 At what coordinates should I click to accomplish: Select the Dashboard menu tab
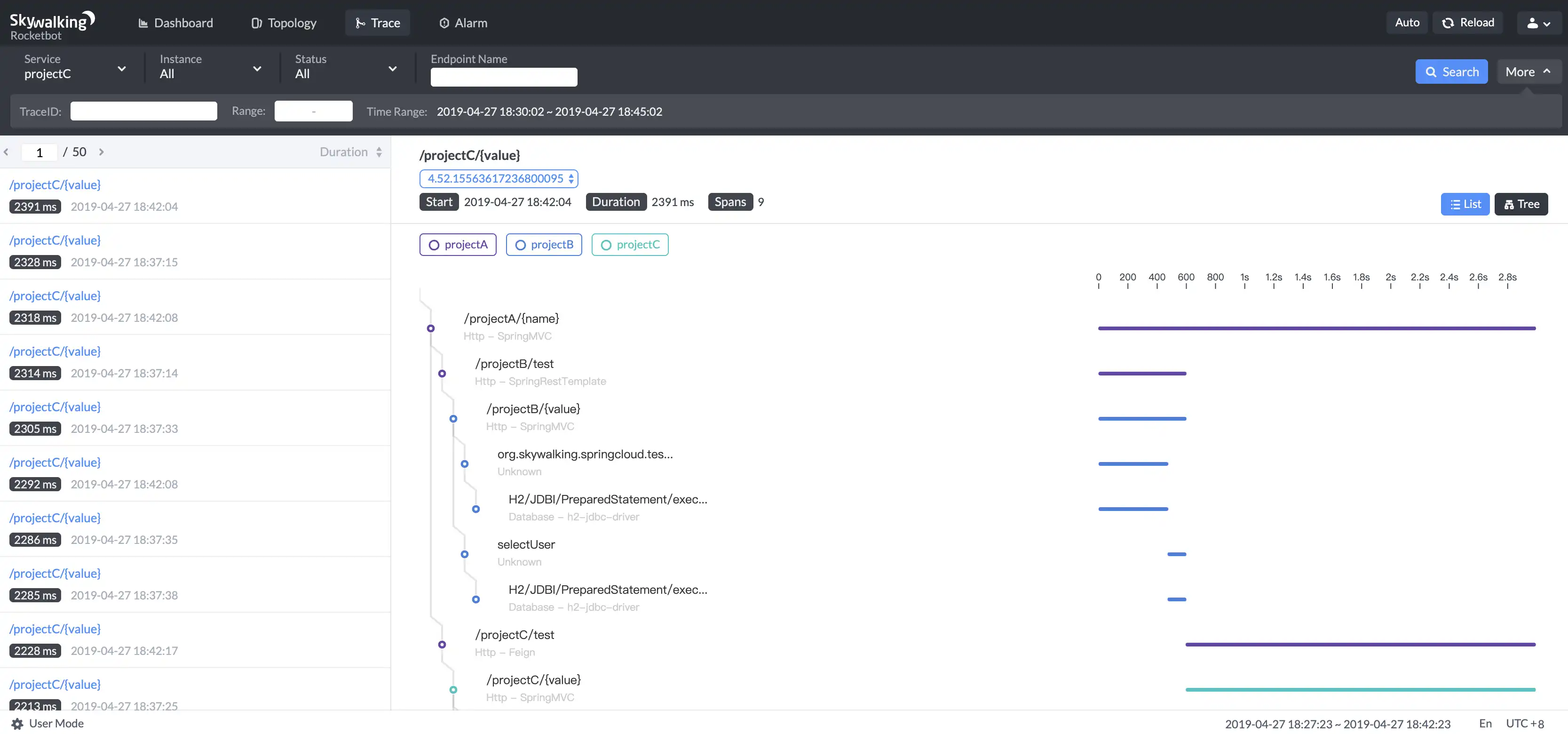[183, 23]
